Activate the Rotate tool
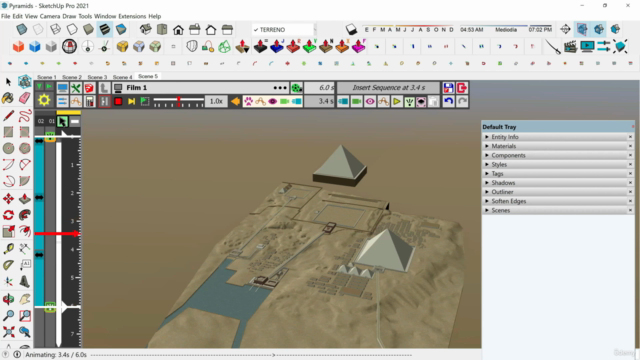 pyautogui.click(x=8, y=215)
